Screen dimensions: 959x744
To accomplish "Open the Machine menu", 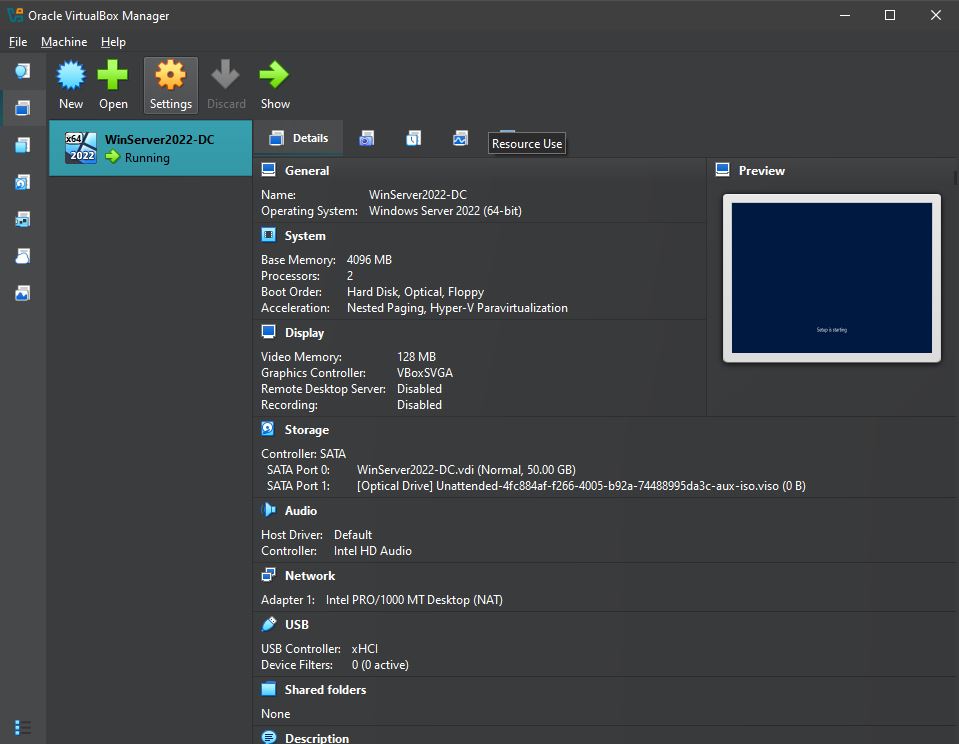I will click(64, 42).
